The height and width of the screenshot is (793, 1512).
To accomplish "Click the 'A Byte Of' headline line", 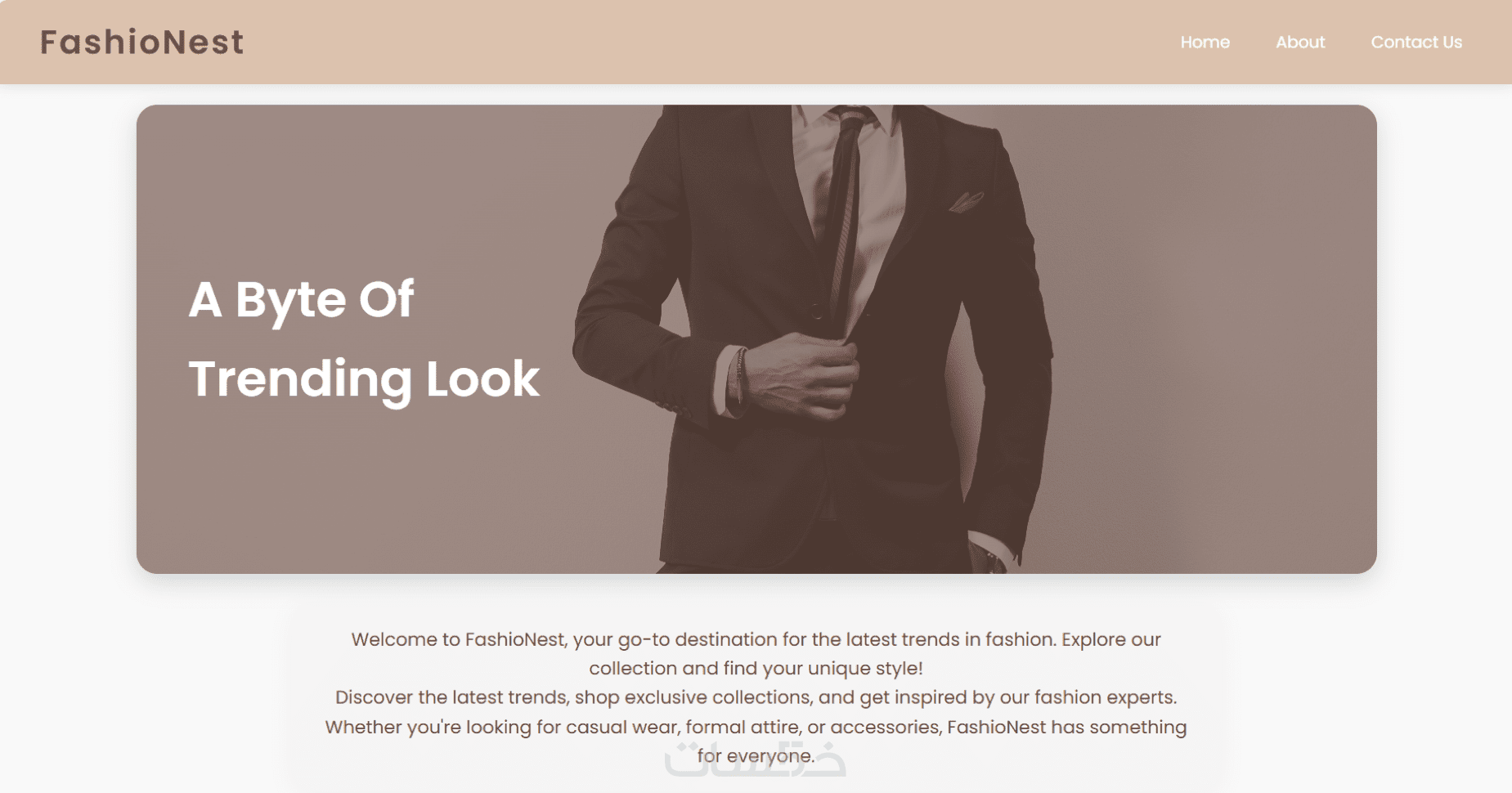I will tap(301, 300).
